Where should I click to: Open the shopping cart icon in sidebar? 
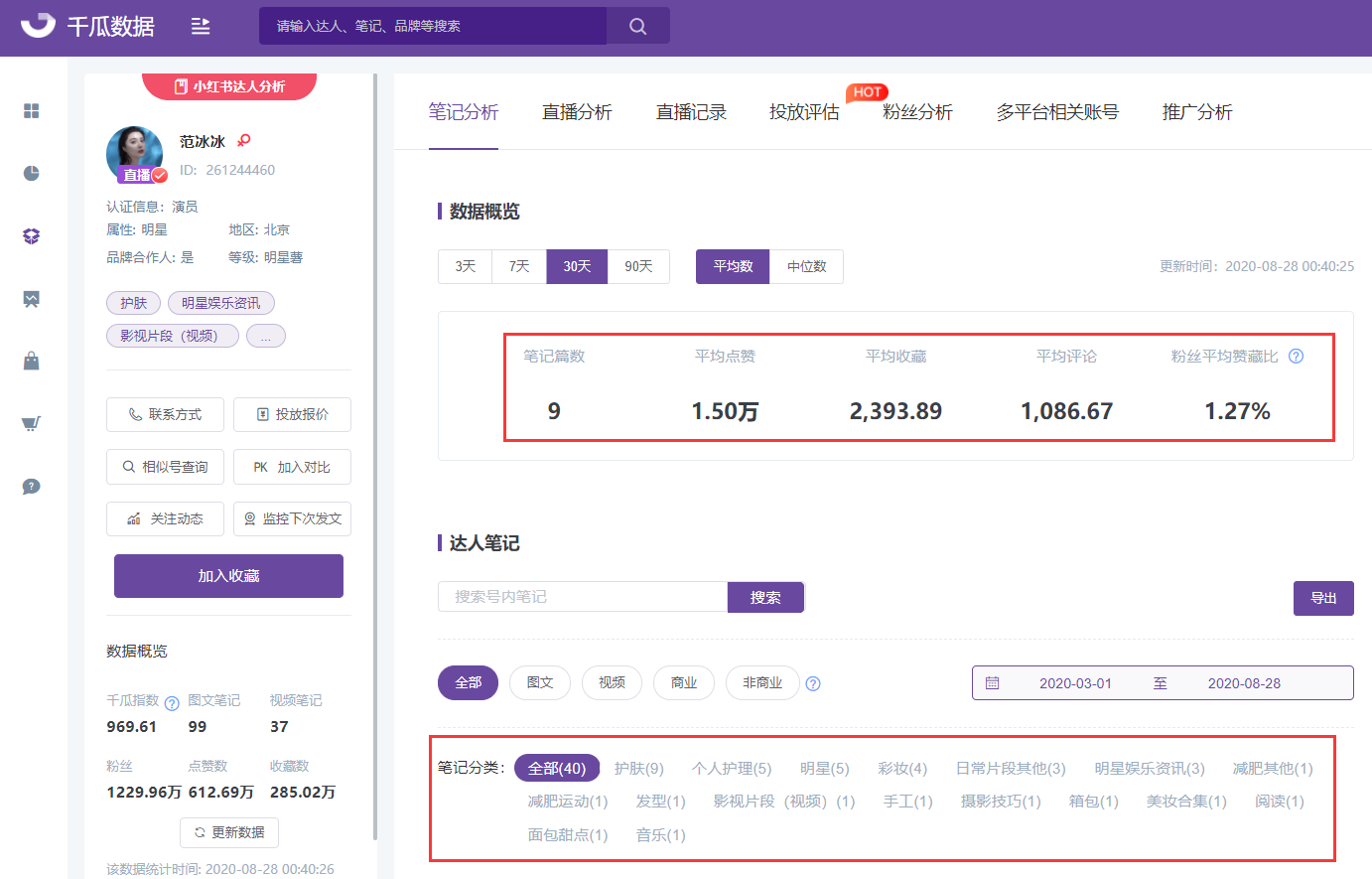[x=32, y=424]
